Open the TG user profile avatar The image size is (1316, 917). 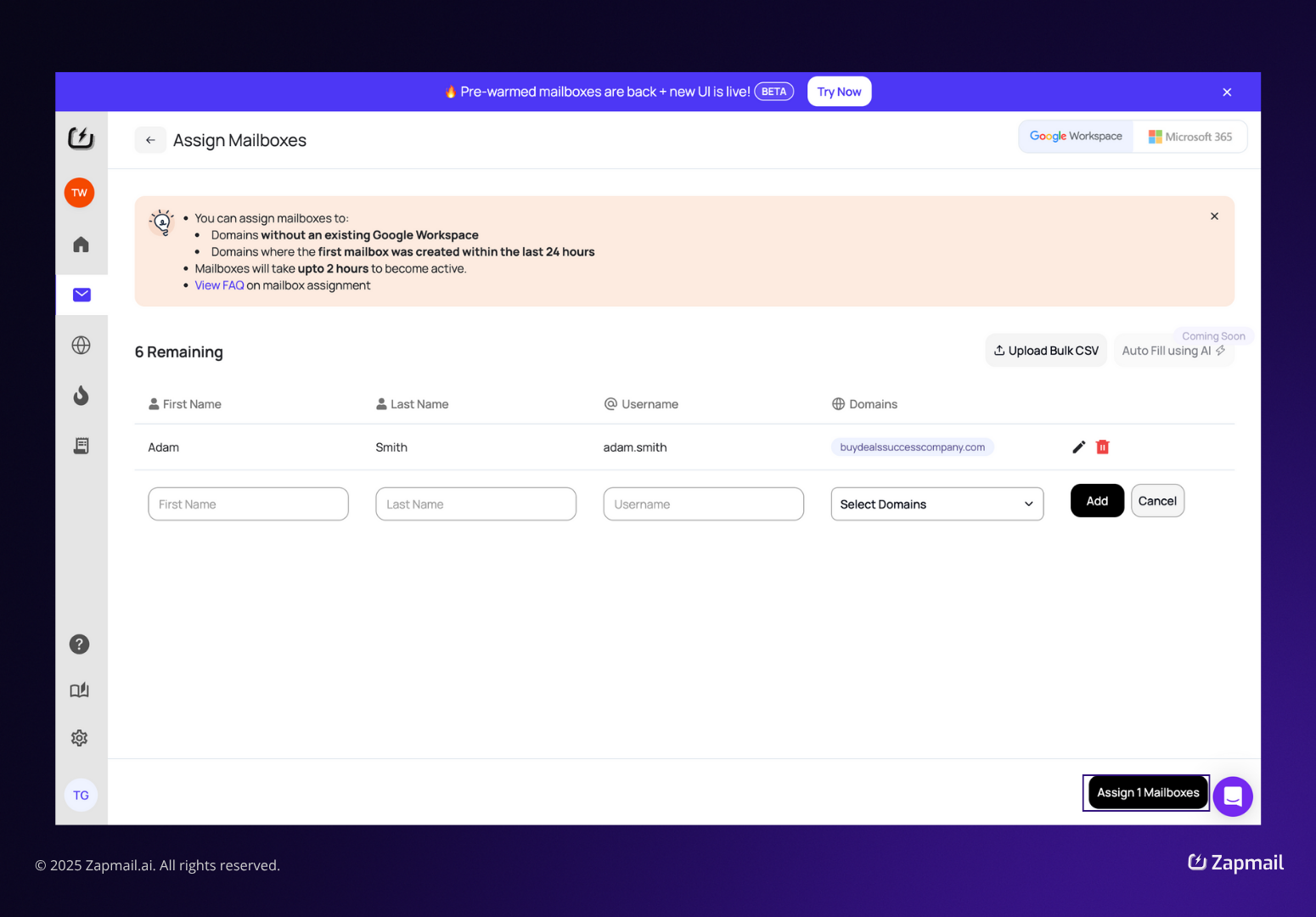(81, 795)
